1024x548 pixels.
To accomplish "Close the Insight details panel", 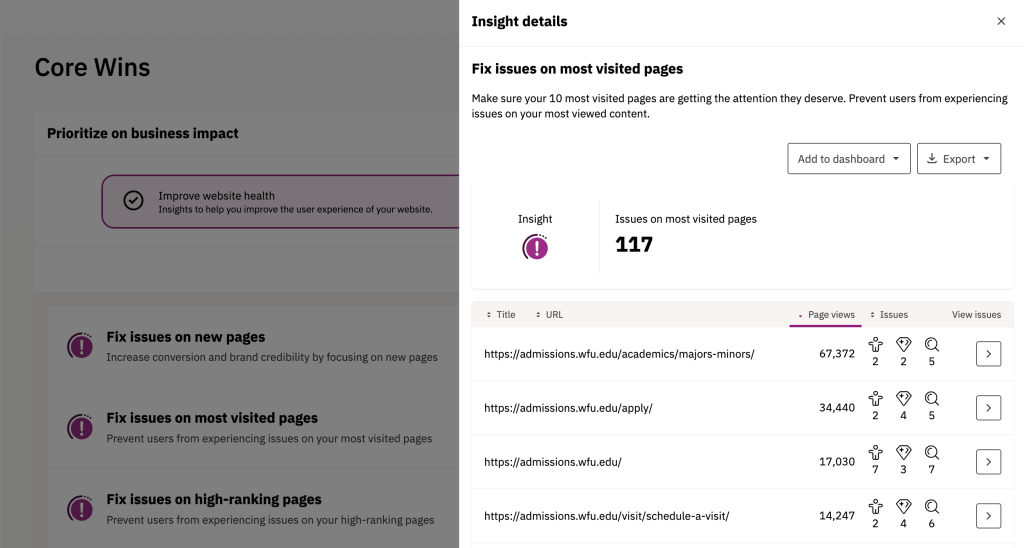I will 1001,22.
